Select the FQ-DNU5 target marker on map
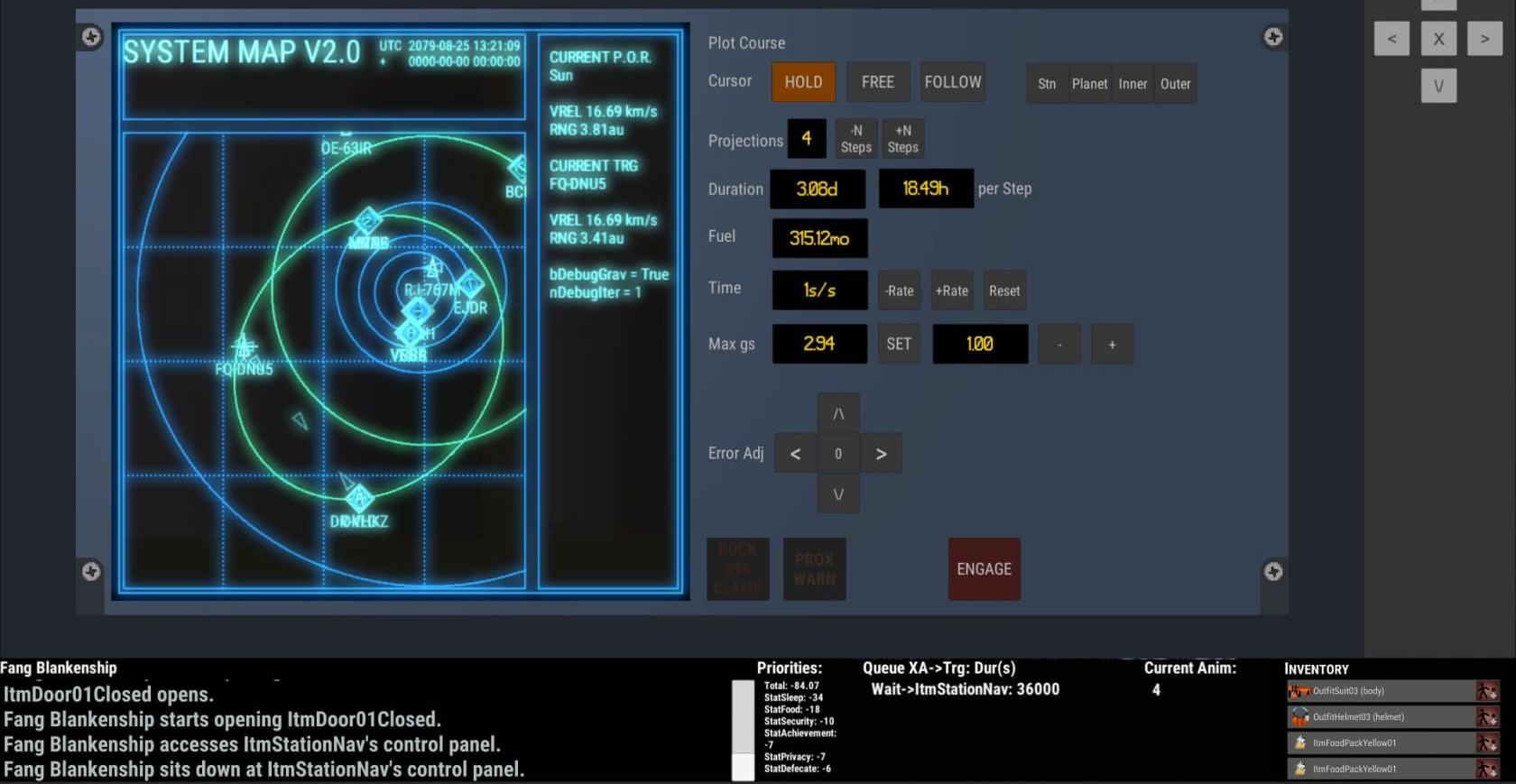1516x784 pixels. point(244,347)
